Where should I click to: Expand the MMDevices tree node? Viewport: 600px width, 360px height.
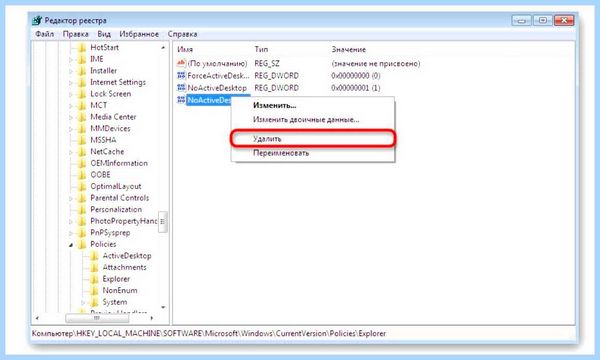pyautogui.click(x=71, y=129)
